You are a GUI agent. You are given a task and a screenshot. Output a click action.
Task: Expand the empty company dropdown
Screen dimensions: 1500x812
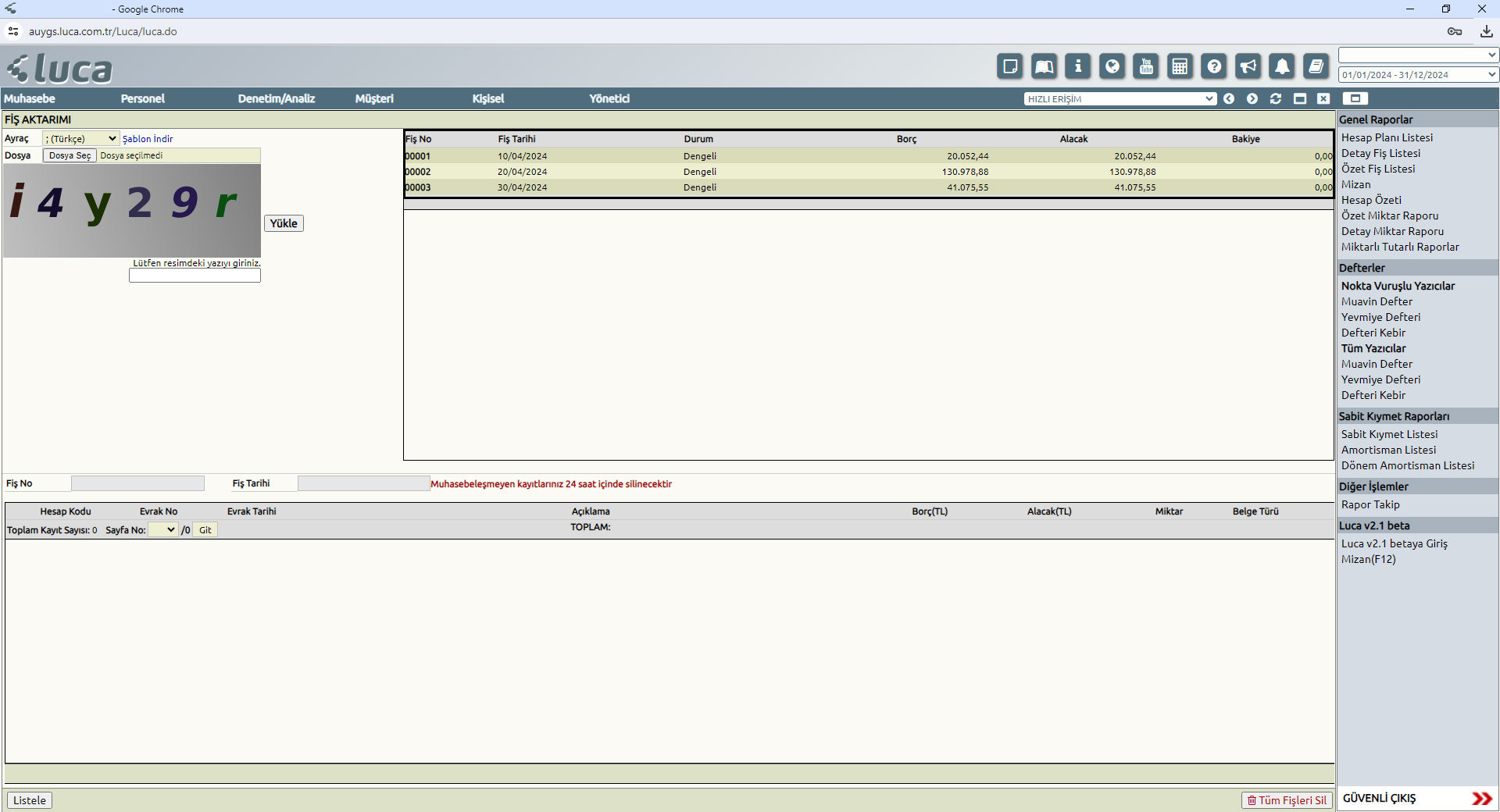(1418, 55)
